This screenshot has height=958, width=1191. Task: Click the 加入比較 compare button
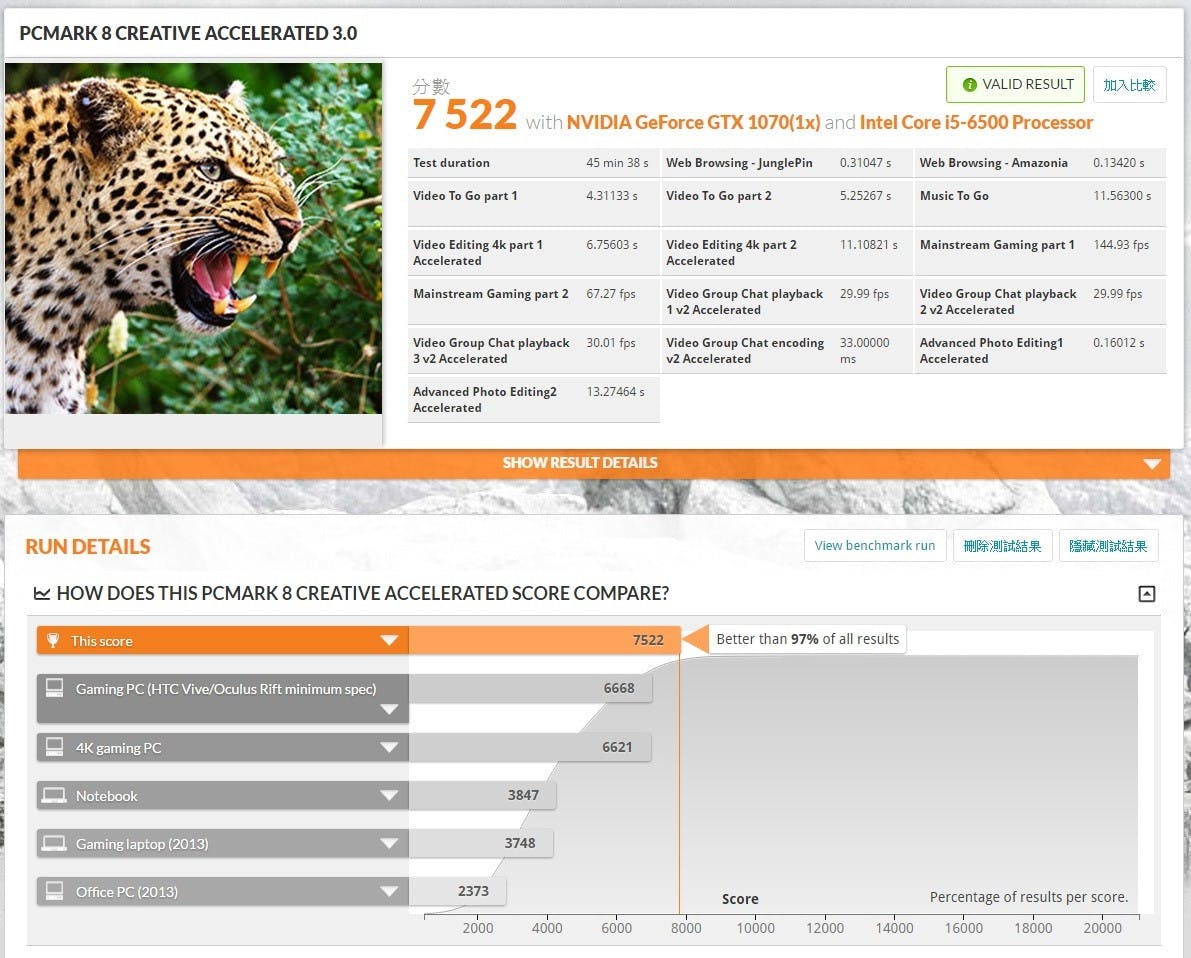pyautogui.click(x=1129, y=85)
